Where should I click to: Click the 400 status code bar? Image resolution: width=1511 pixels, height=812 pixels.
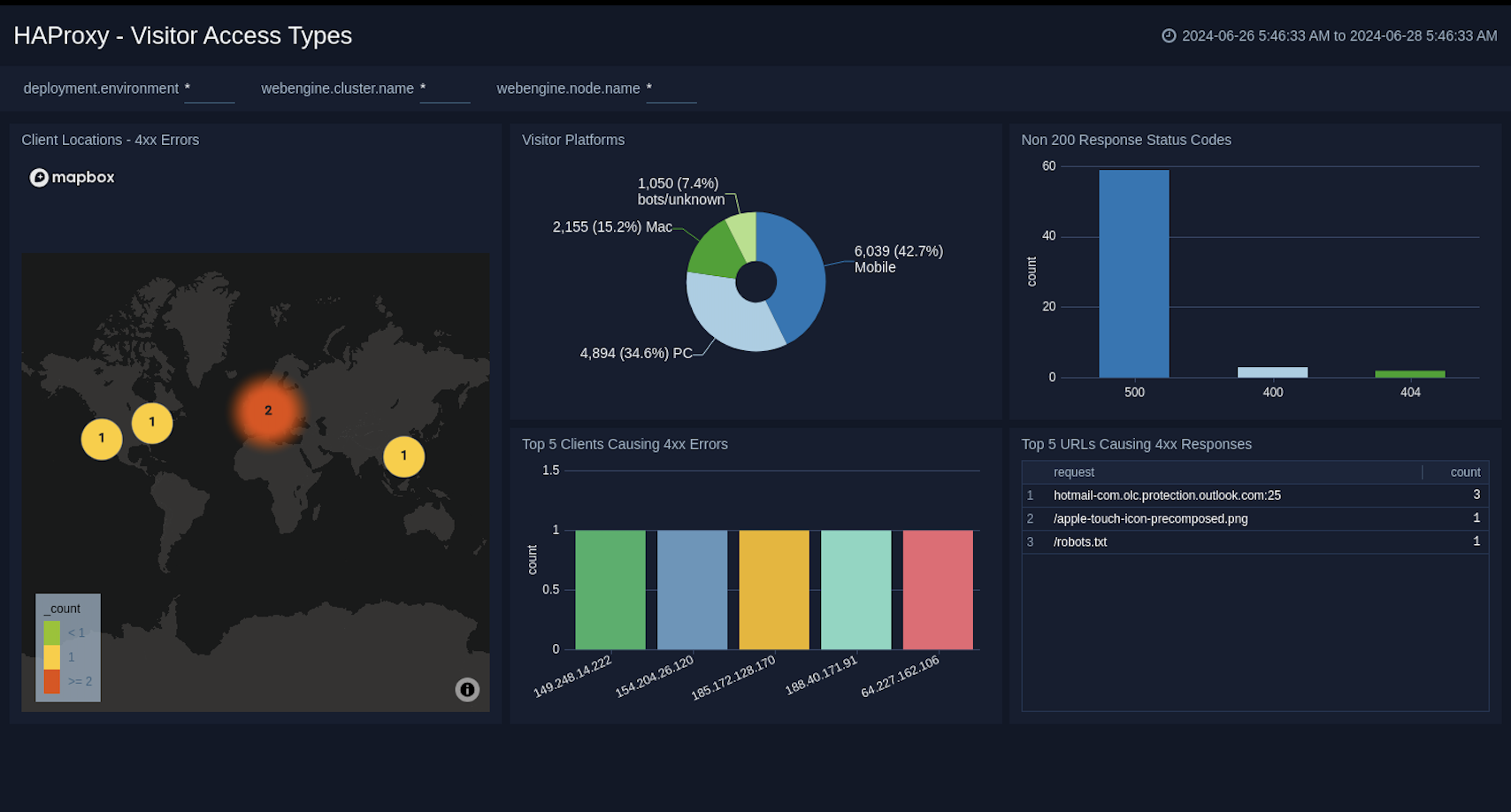point(1272,372)
